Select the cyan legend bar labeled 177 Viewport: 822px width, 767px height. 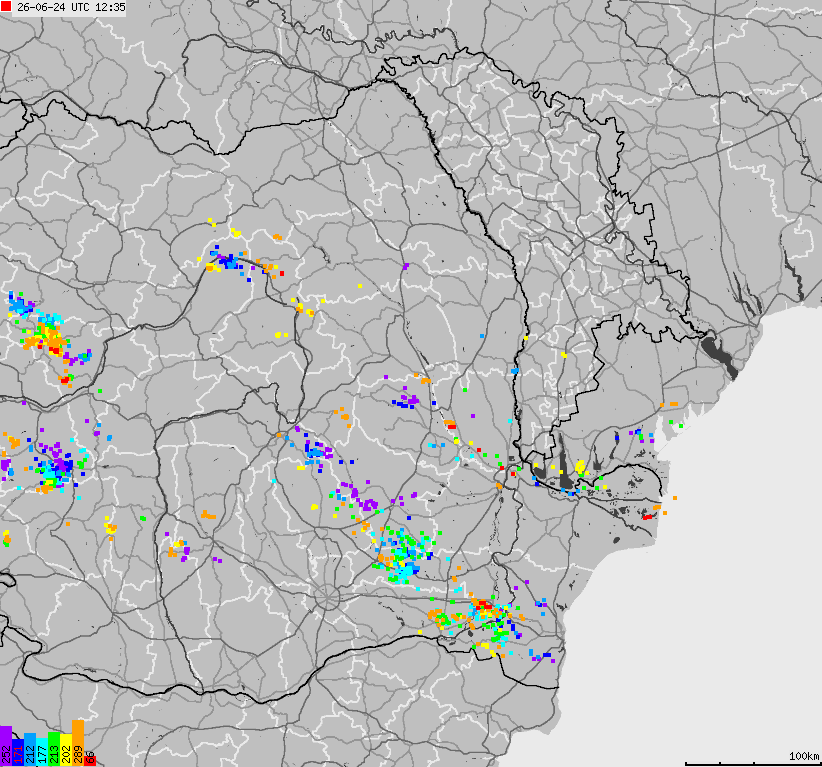[42, 752]
